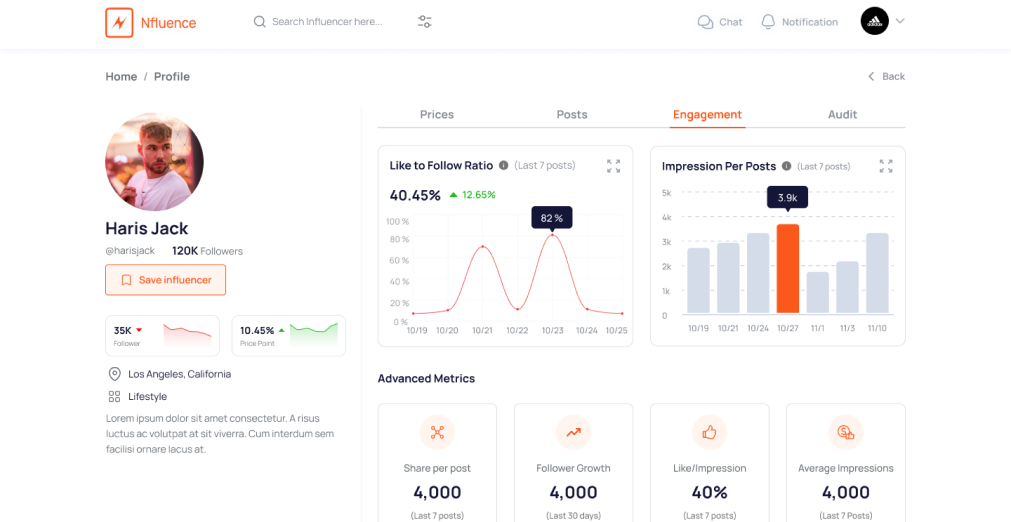
Task: Click info icon beside Impression Per Posts
Action: tap(787, 166)
